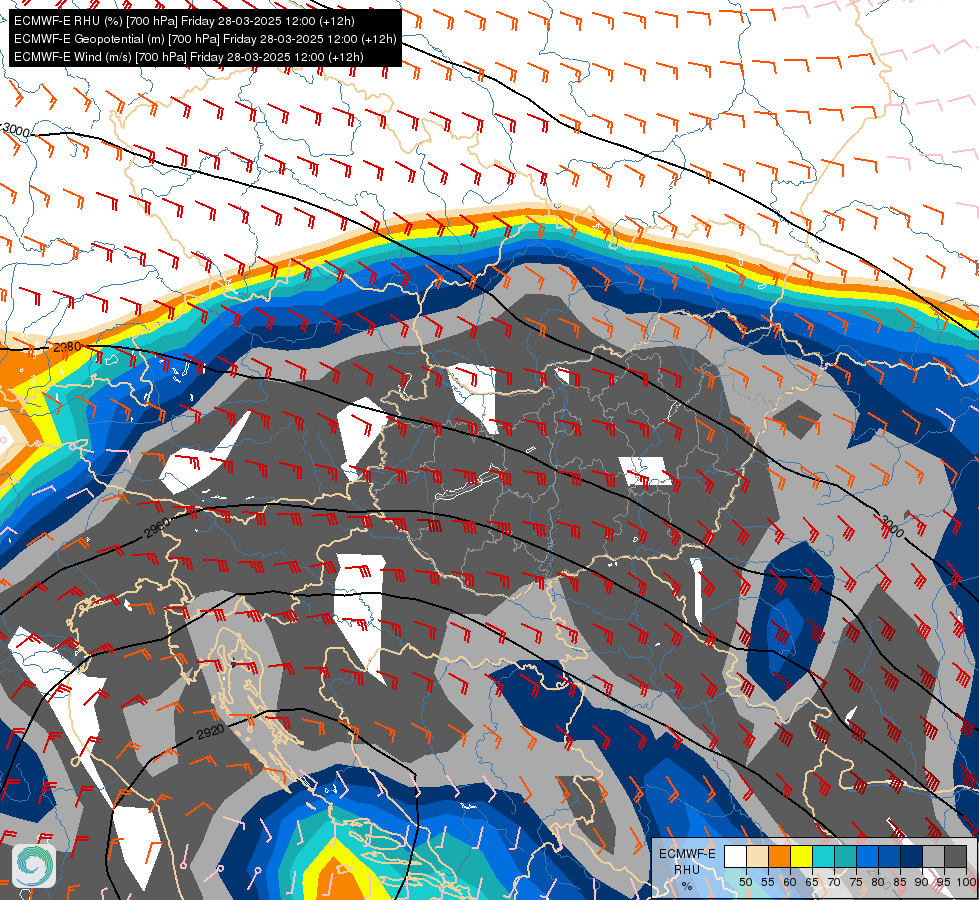
Task: Click the ECMWF-E RHU legend title
Action: 687,861
